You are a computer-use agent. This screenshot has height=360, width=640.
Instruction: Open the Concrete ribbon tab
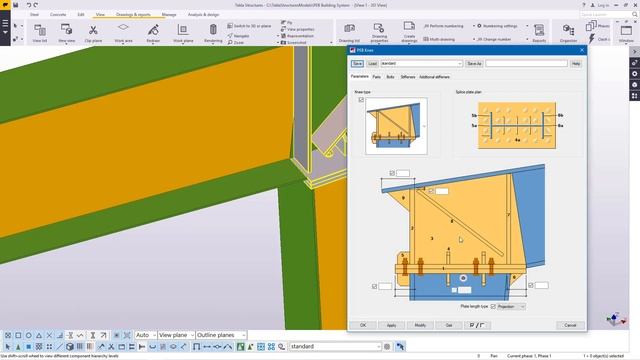click(x=58, y=14)
